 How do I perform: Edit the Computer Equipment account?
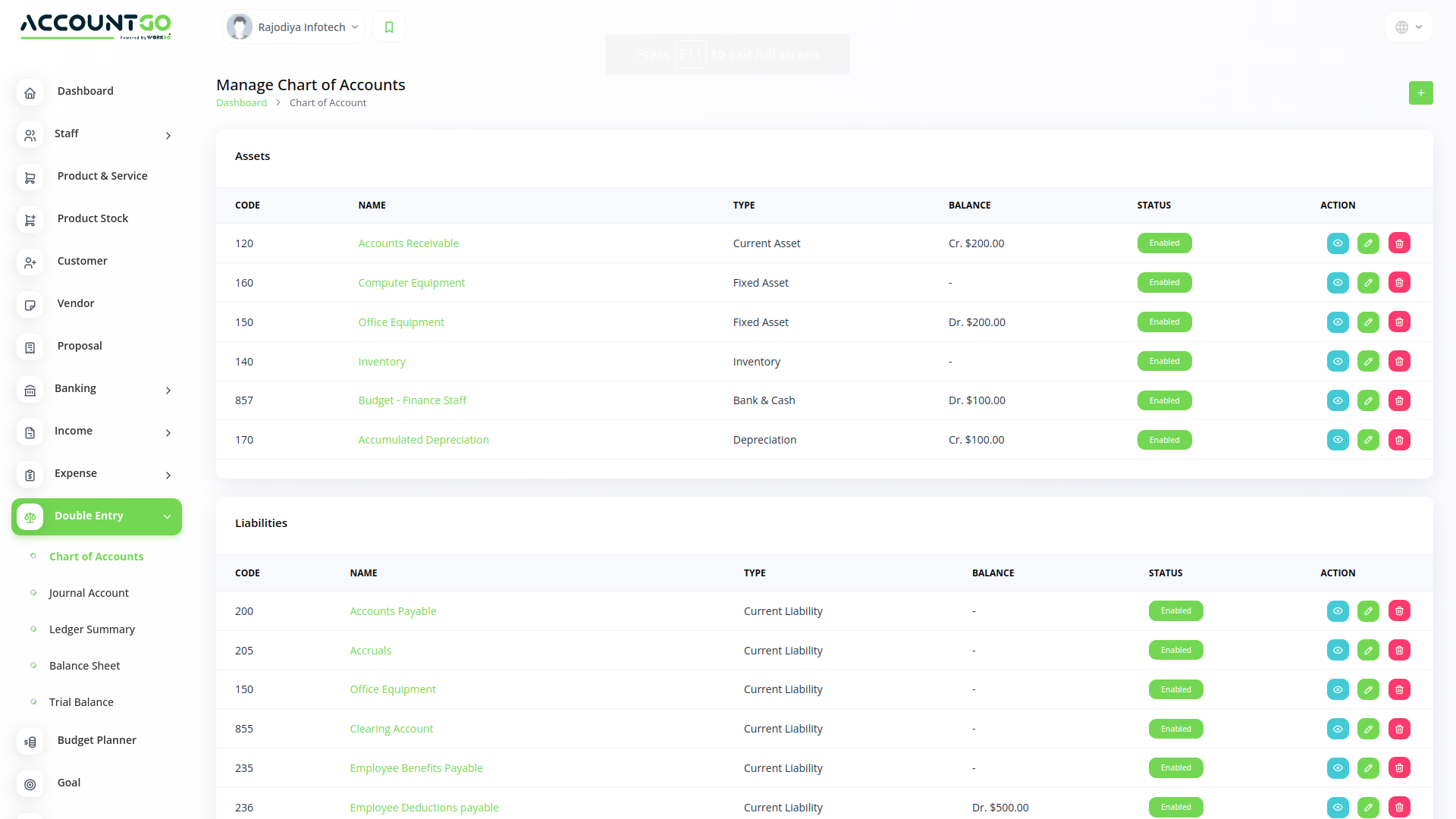click(1368, 283)
